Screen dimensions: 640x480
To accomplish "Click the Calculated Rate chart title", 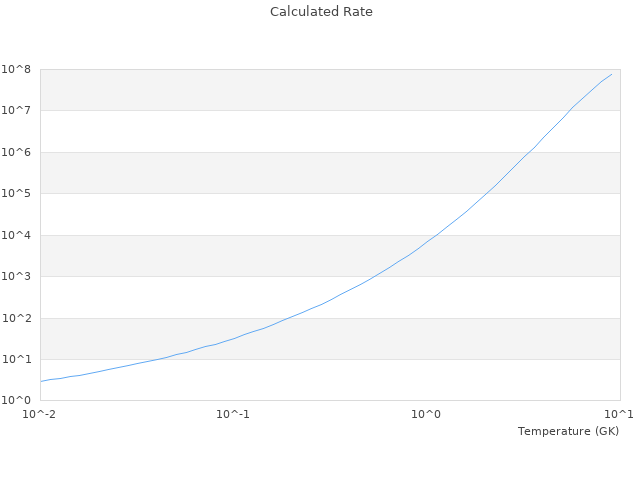I will [x=320, y=12].
